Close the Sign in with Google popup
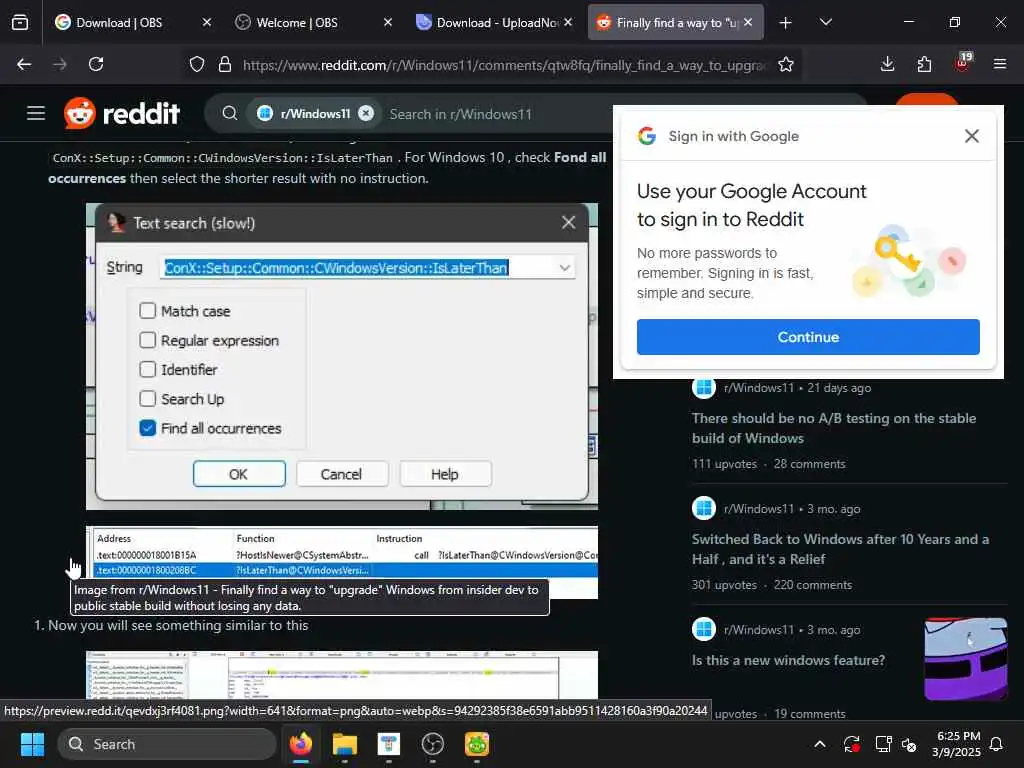 pyautogui.click(x=972, y=136)
